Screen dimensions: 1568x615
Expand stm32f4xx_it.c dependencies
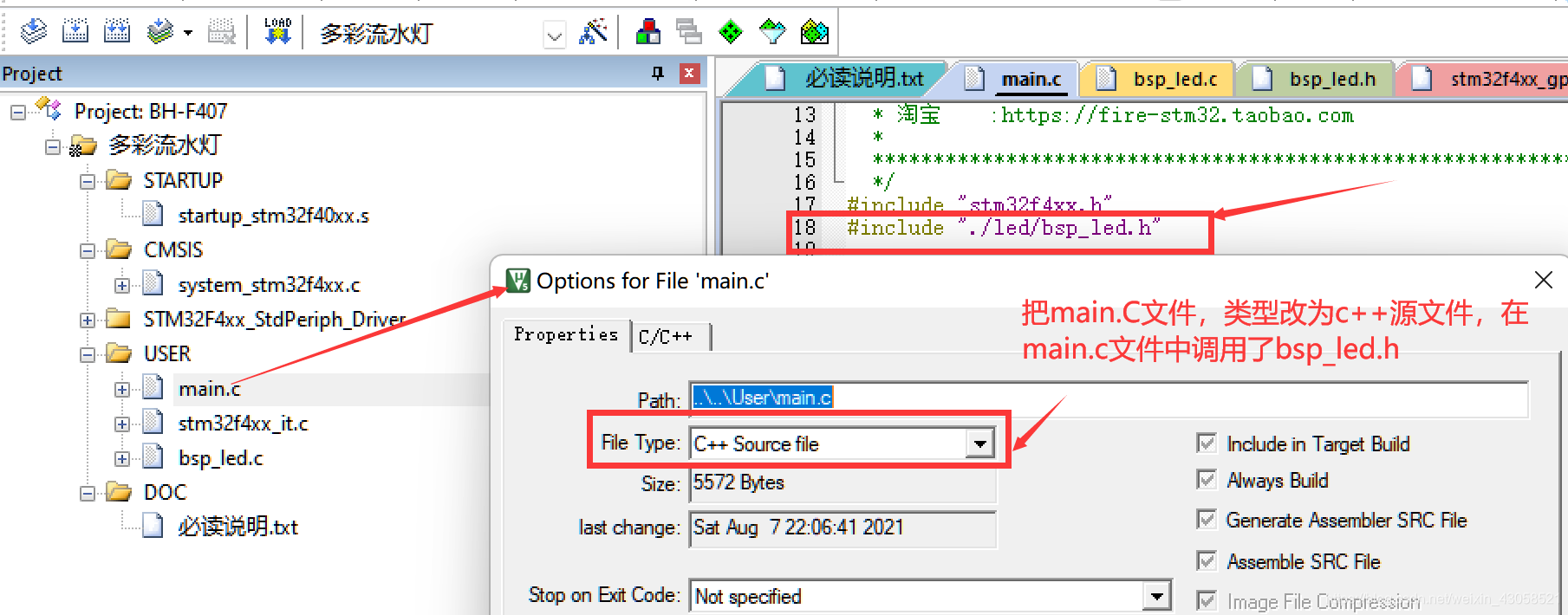coord(122,424)
